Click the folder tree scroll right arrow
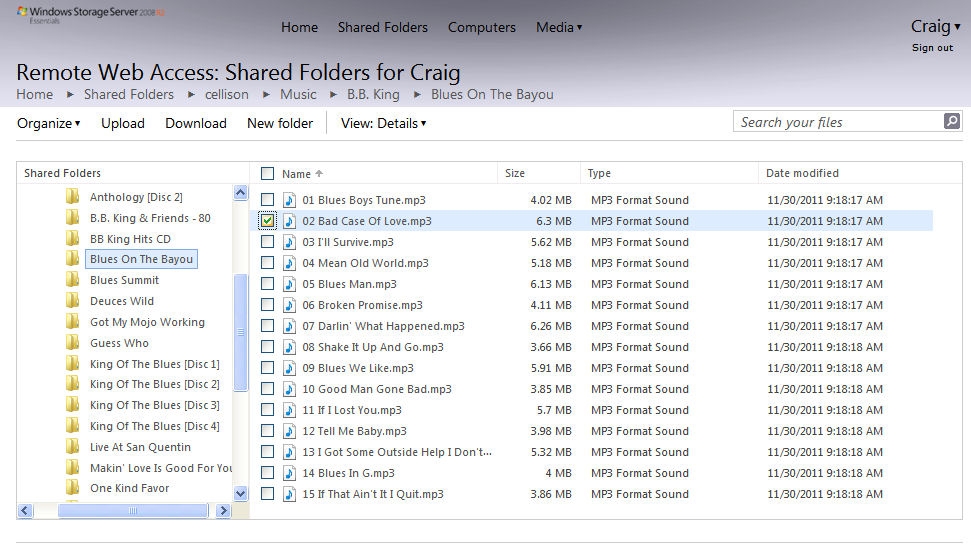 224,511
